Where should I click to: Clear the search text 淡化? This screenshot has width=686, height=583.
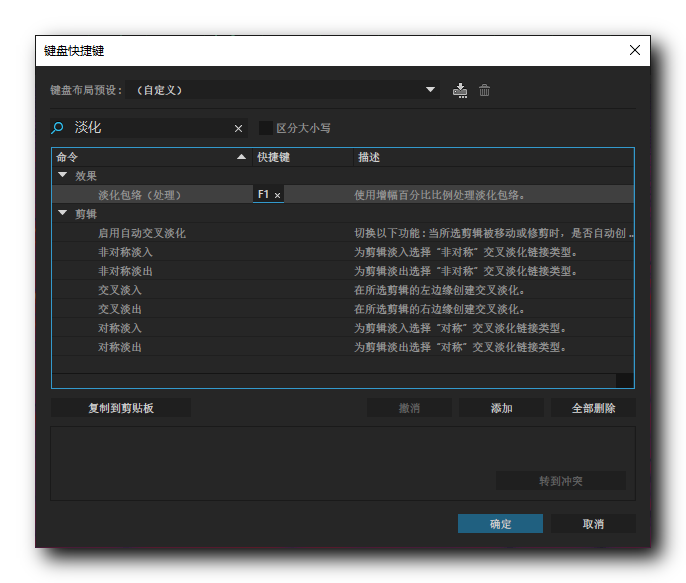238,129
